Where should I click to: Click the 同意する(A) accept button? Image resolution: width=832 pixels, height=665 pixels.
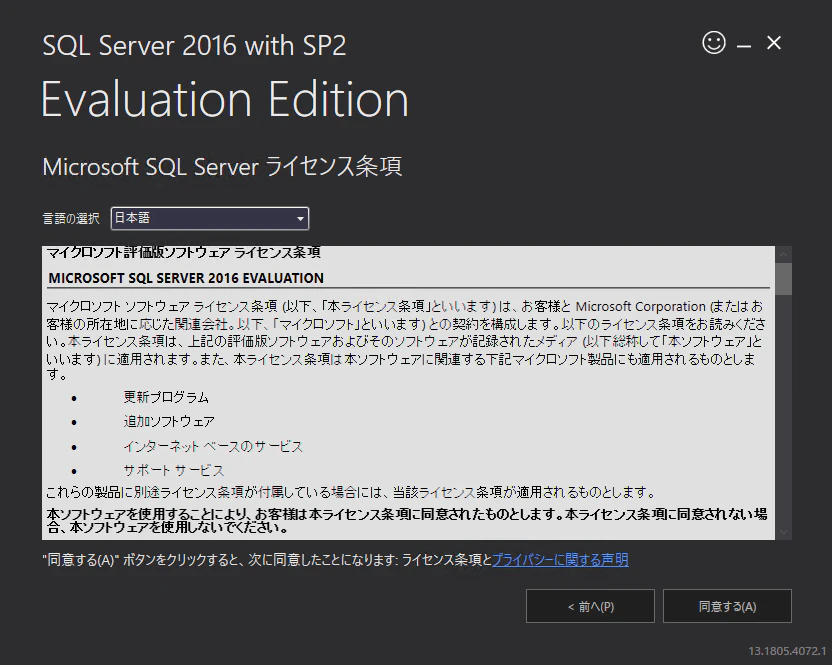[727, 606]
